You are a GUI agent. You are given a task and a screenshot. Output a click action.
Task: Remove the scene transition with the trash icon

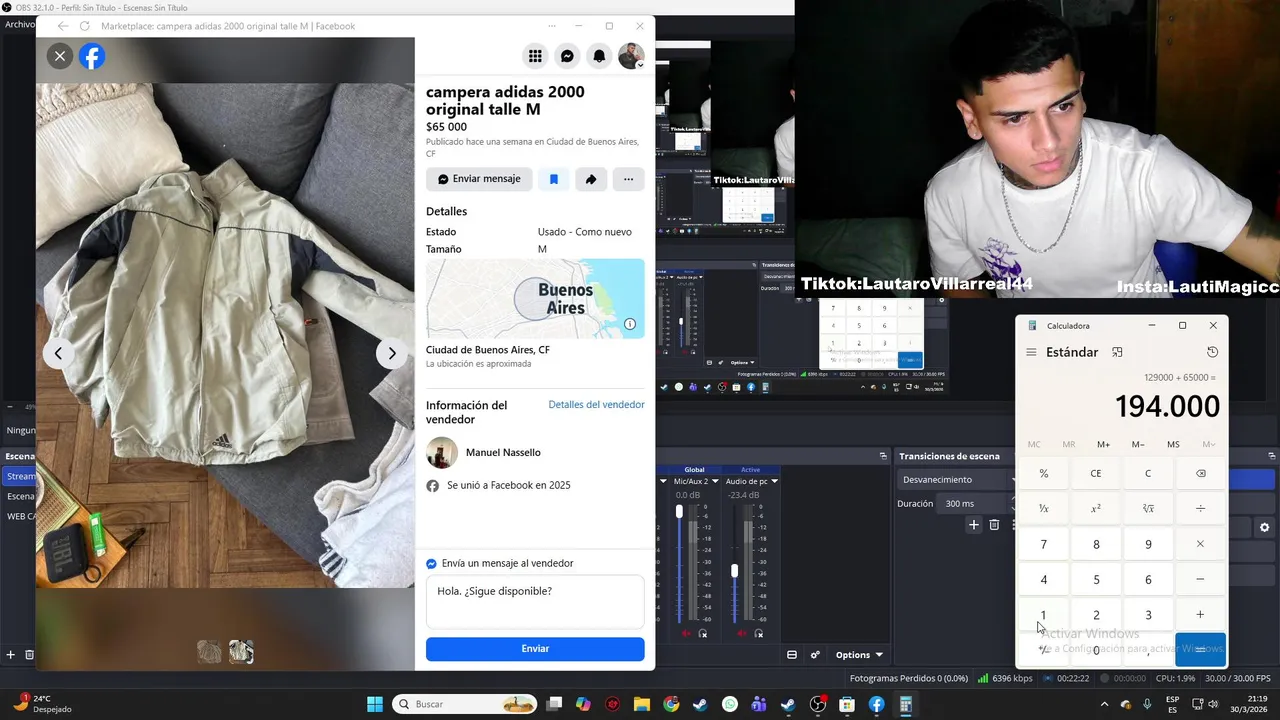(x=994, y=525)
